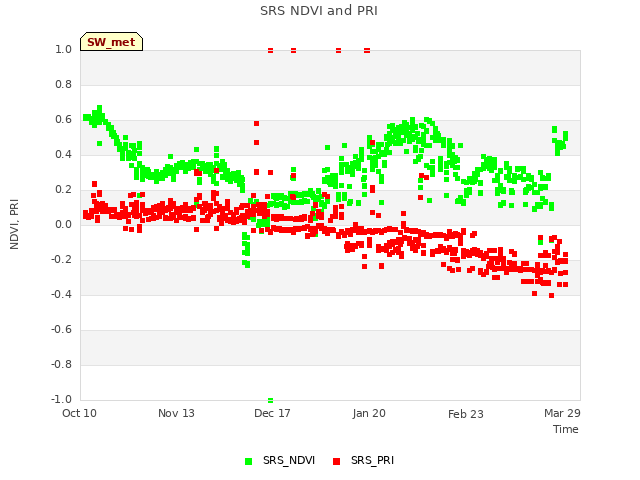Screen dimensions: 640x480
Task: Click the Nov 13 x-axis tick label
Action: coord(176,413)
